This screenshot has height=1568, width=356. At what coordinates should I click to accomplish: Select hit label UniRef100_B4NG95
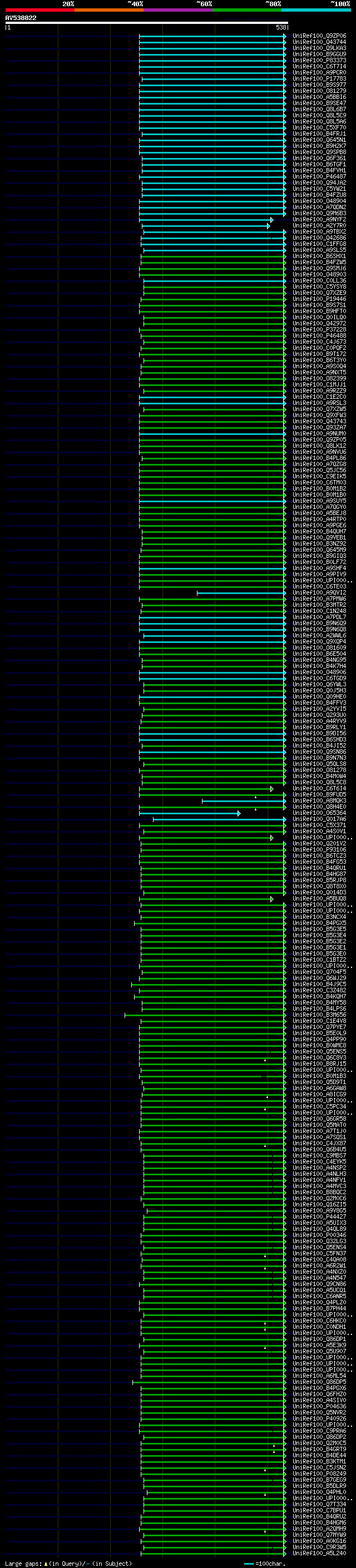(x=319, y=660)
